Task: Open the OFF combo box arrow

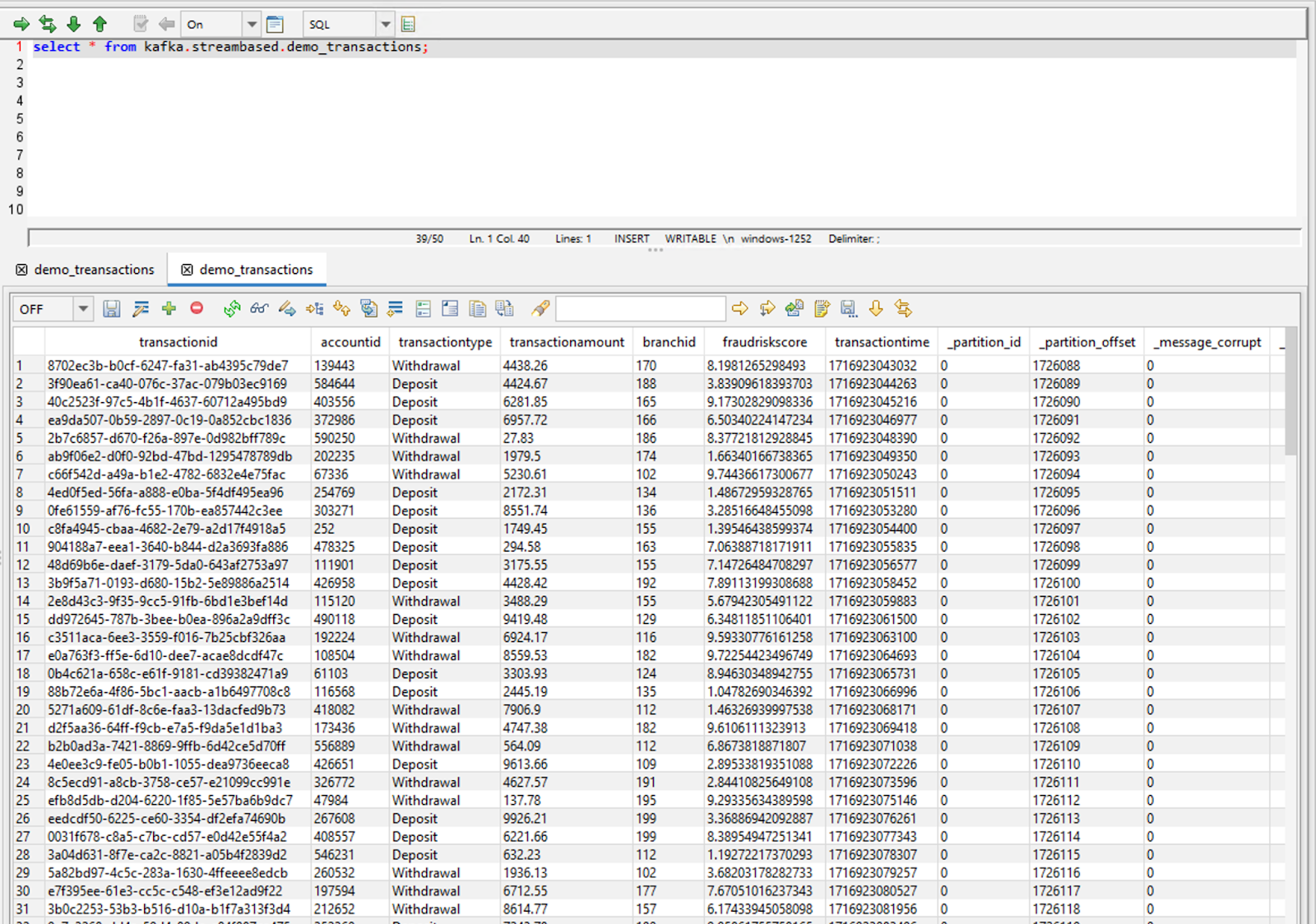Action: pyautogui.click(x=83, y=309)
